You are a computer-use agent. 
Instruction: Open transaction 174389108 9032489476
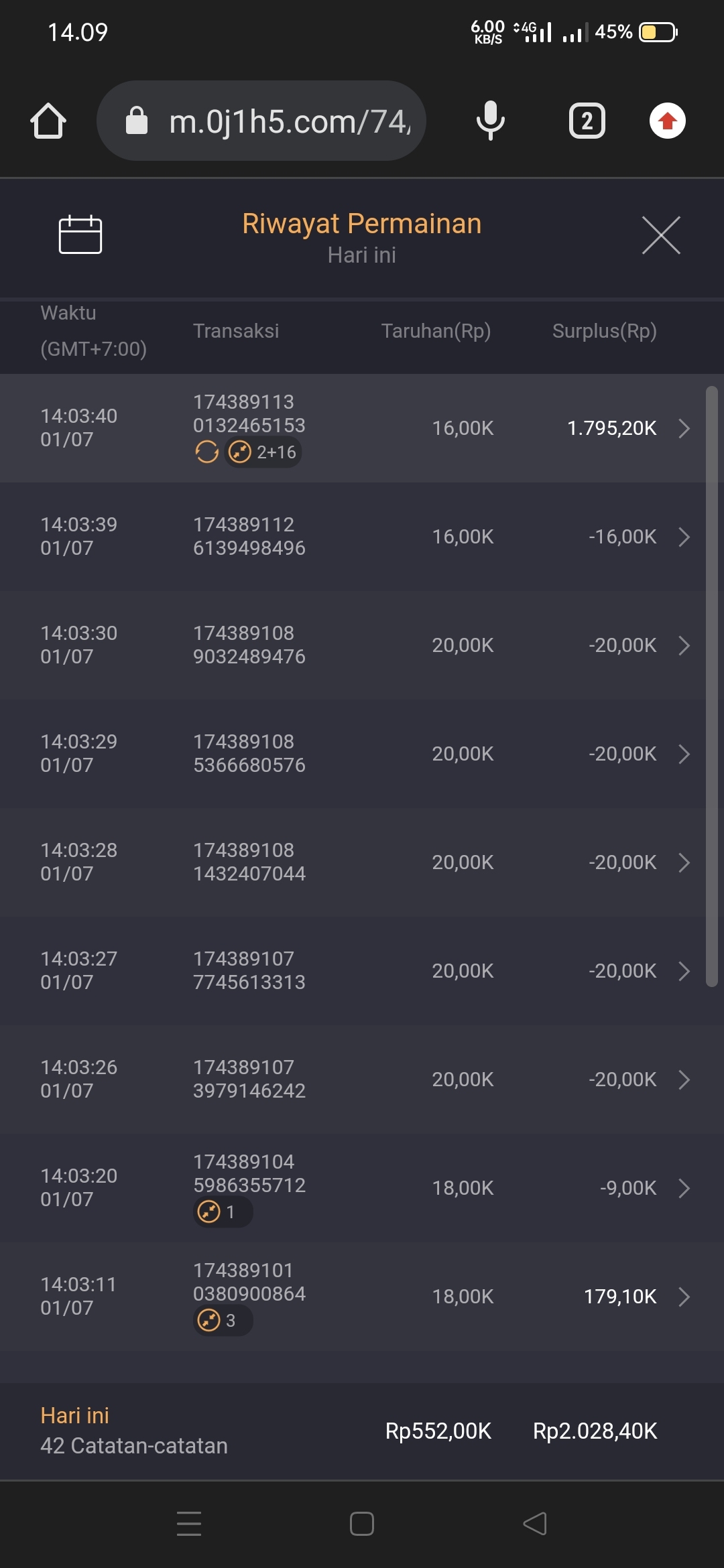(249, 645)
